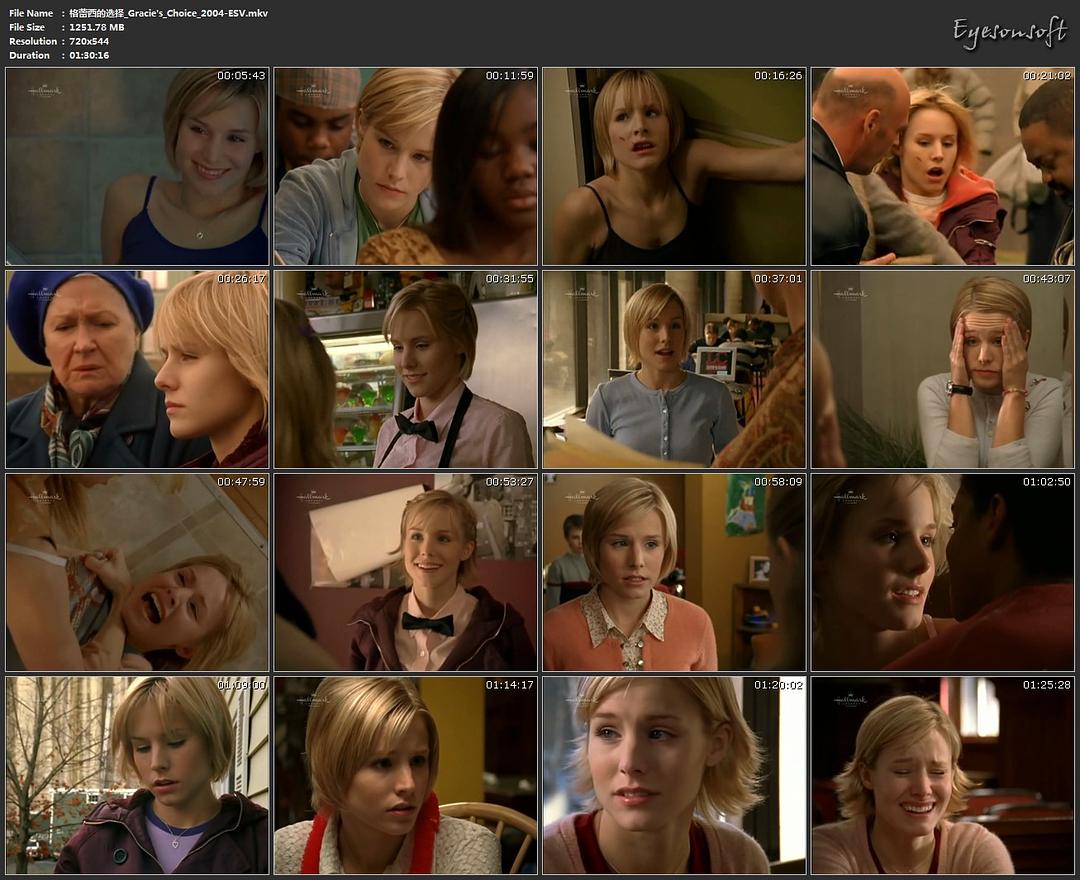This screenshot has width=1080, height=880.
Task: Click the last thumbnail stamped 01:25:28
Action: pyautogui.click(x=942, y=775)
